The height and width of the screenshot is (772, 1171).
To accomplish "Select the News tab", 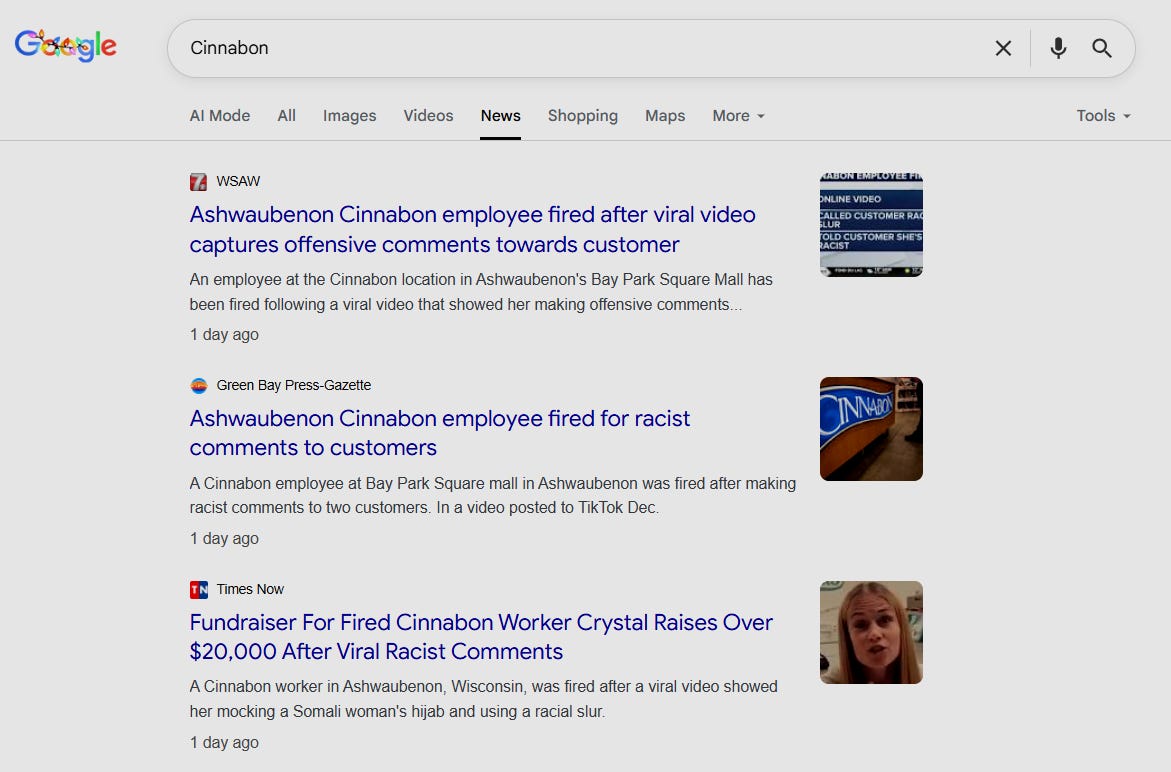I will [x=500, y=116].
